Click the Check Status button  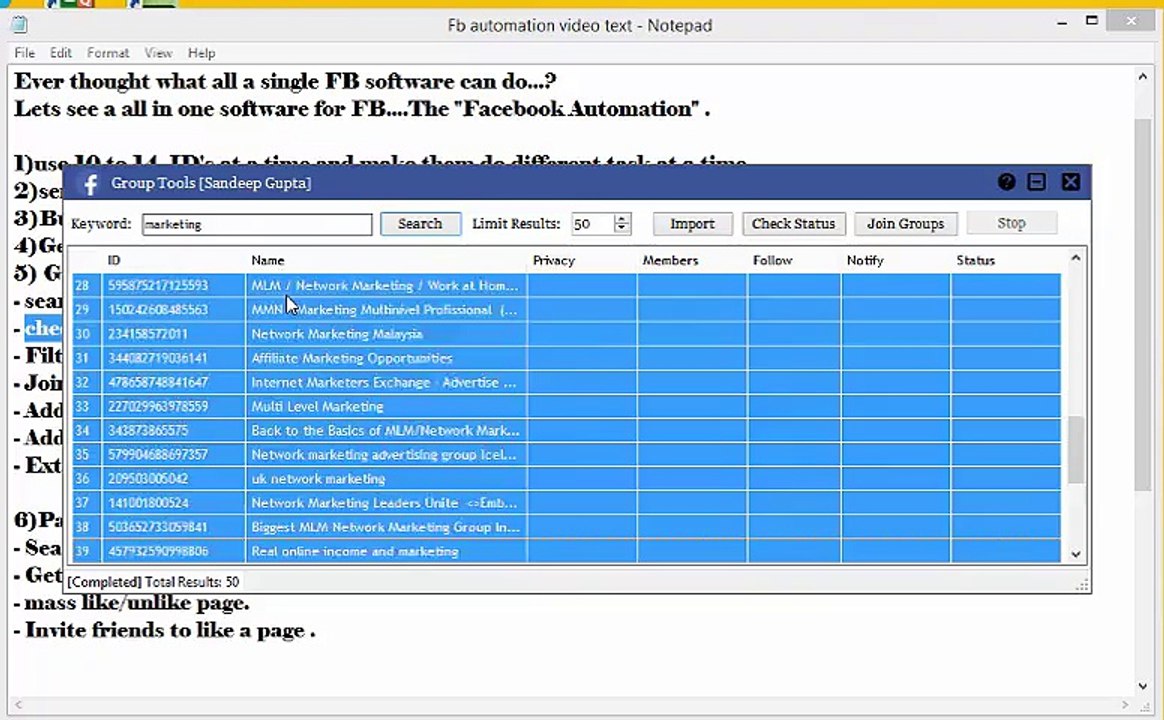click(794, 223)
